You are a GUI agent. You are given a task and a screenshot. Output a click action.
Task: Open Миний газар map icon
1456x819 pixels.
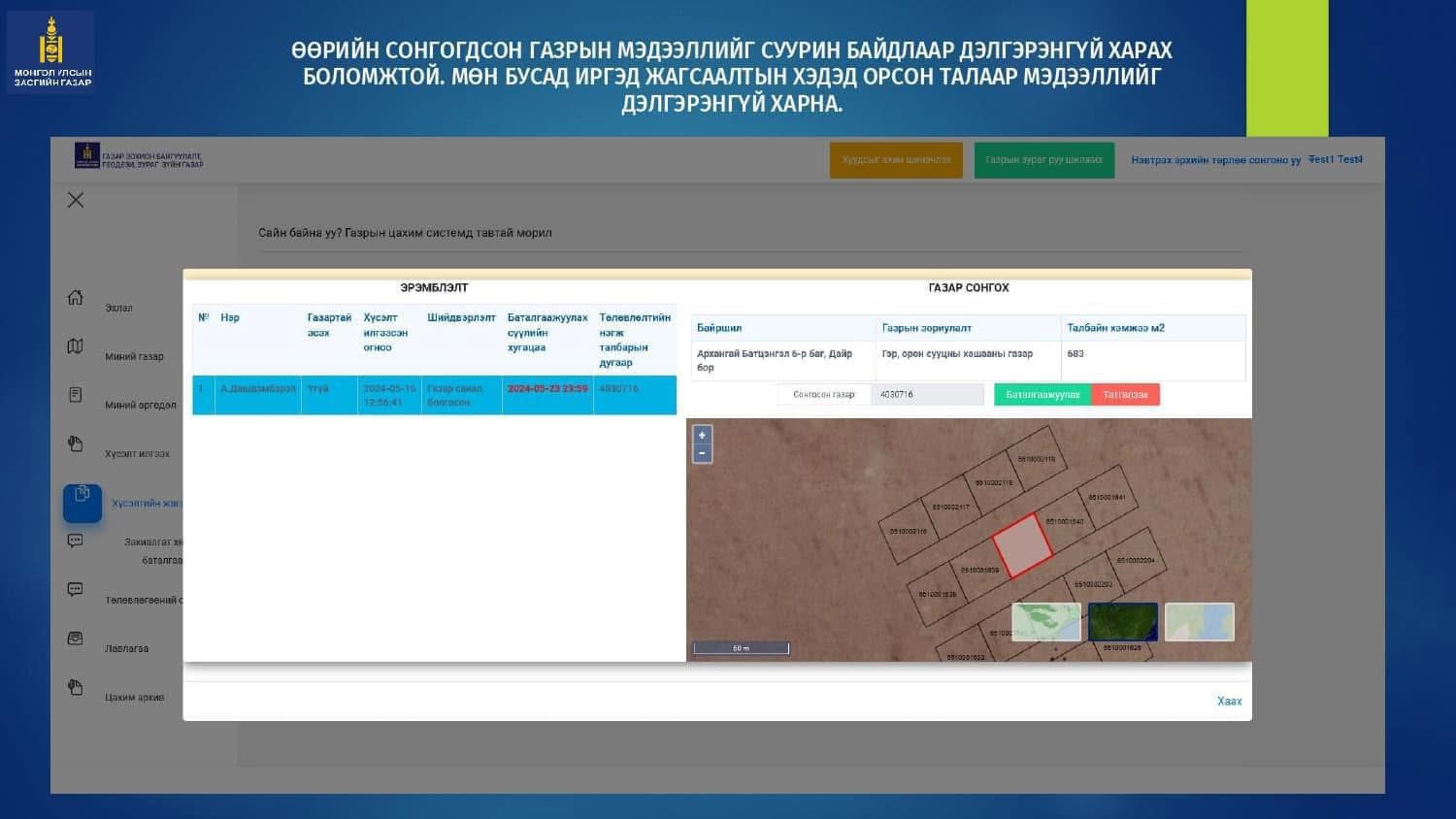coord(75,346)
